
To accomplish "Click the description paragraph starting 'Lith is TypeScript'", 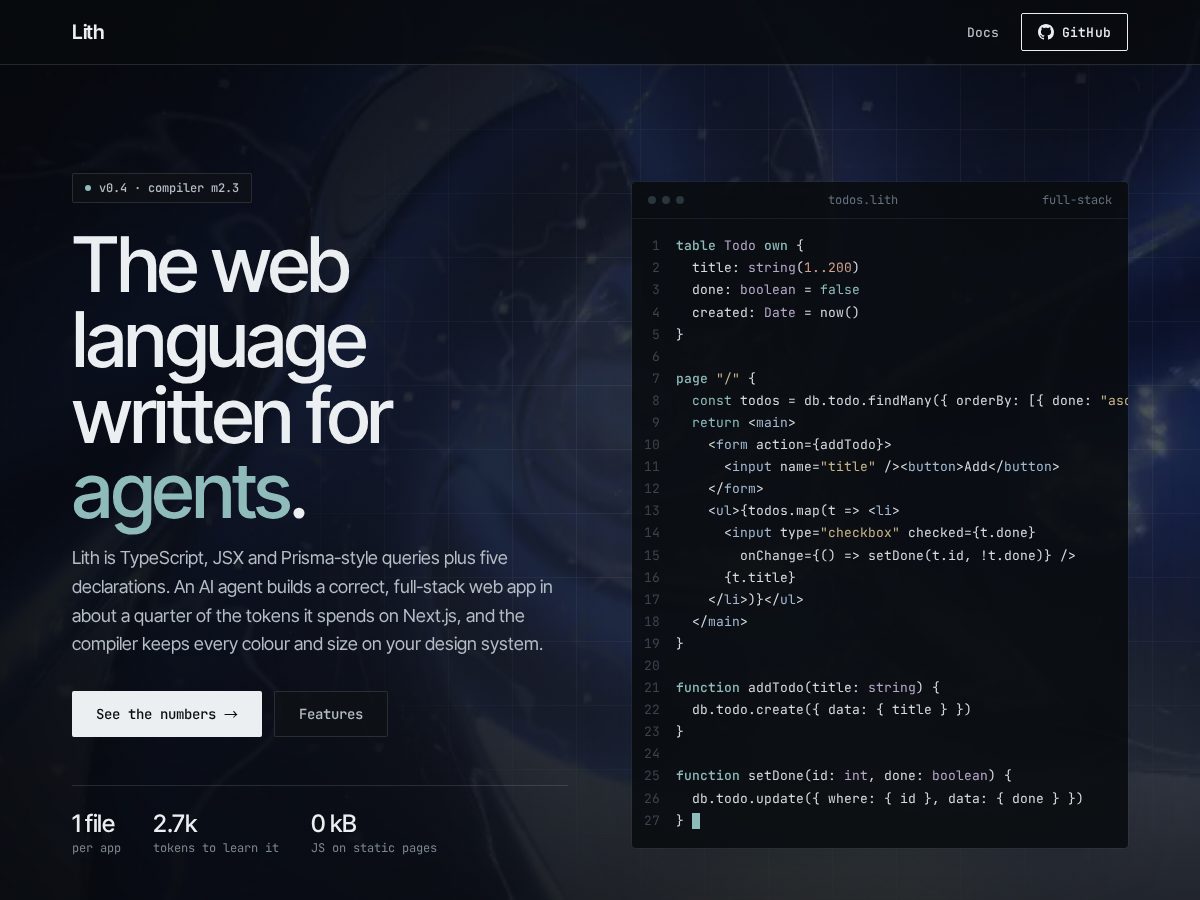I will click(312, 601).
